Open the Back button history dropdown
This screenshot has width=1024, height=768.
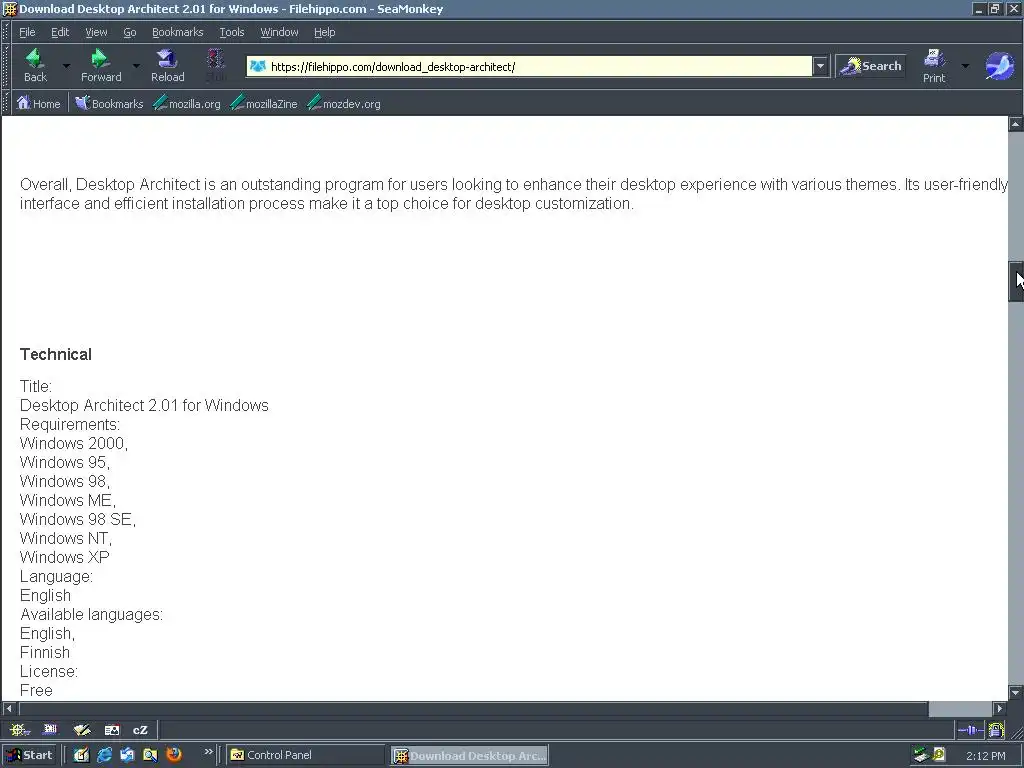tap(66, 66)
